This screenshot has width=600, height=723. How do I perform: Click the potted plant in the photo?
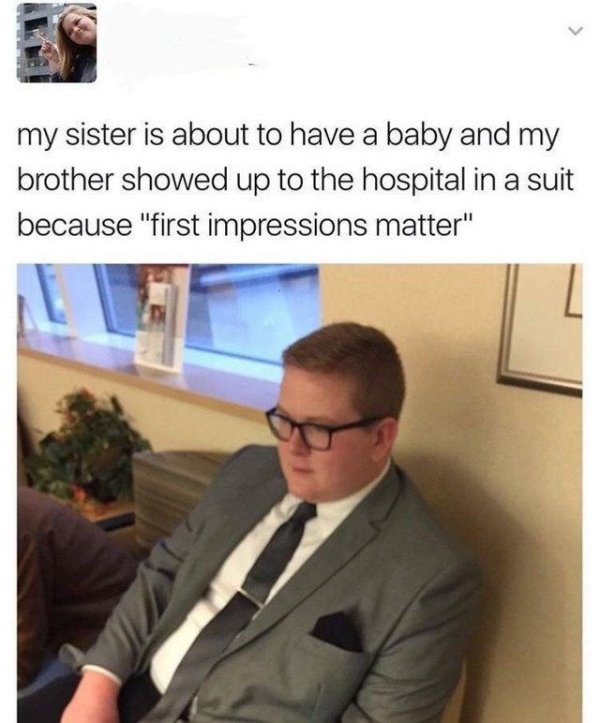pyautogui.click(x=85, y=450)
